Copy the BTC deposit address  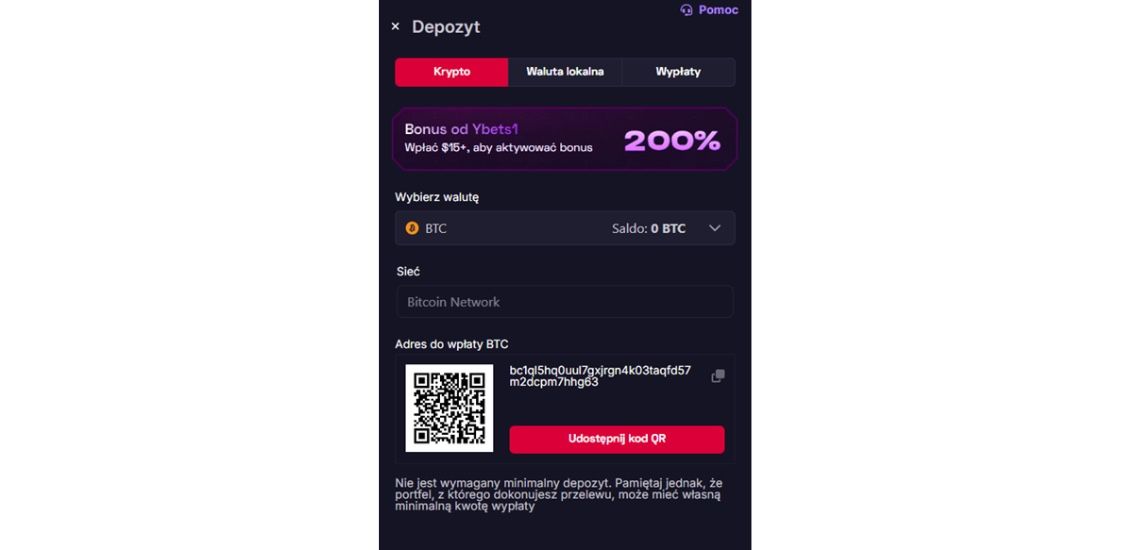(x=717, y=376)
